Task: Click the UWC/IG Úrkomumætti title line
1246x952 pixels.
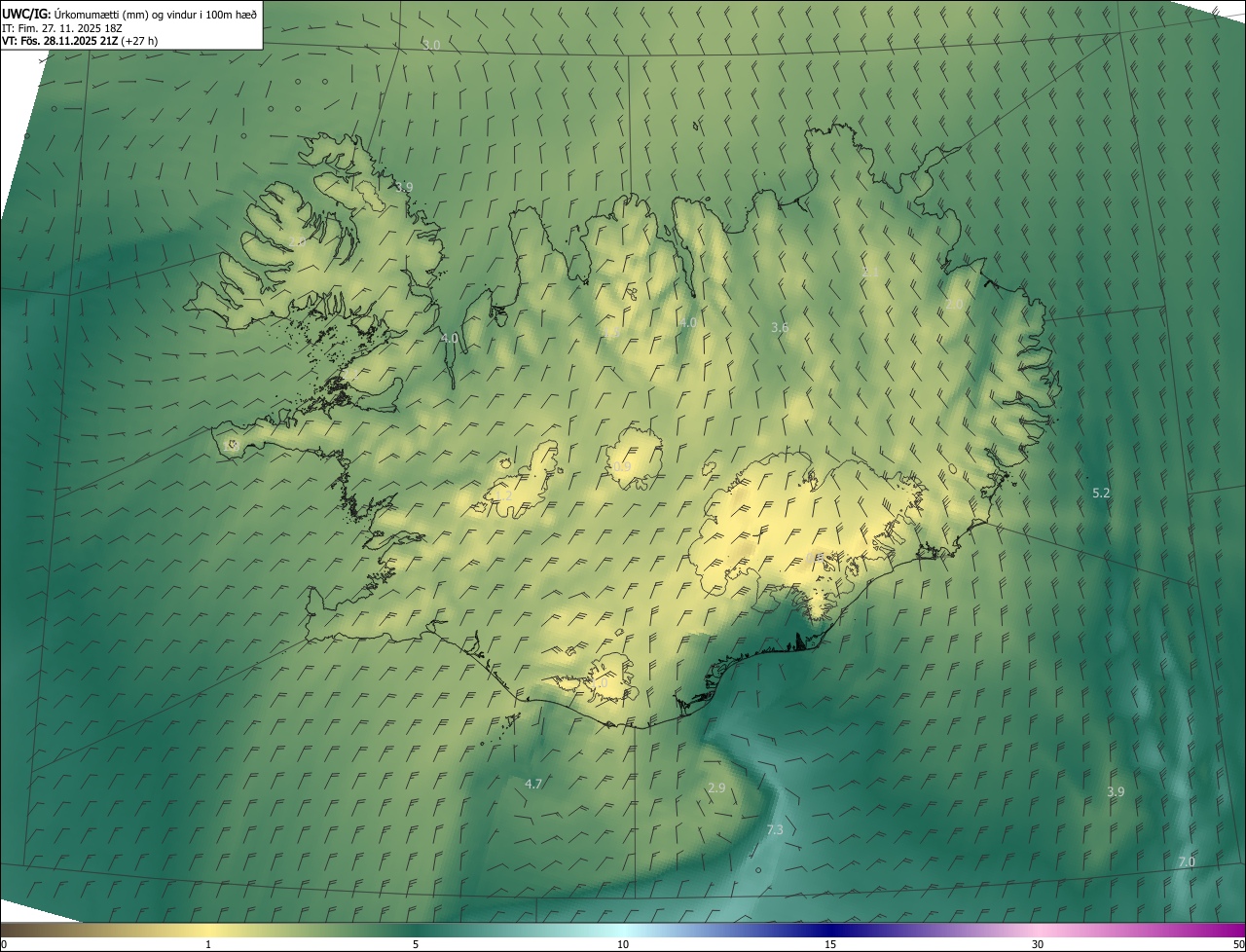Action: 129,13
